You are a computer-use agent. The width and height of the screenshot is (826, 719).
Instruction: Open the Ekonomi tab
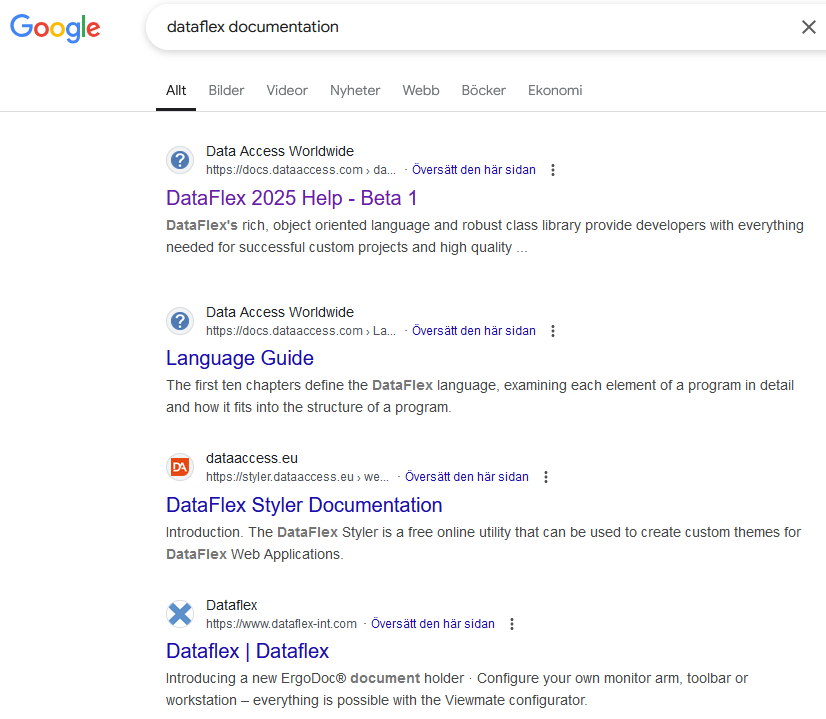point(555,91)
